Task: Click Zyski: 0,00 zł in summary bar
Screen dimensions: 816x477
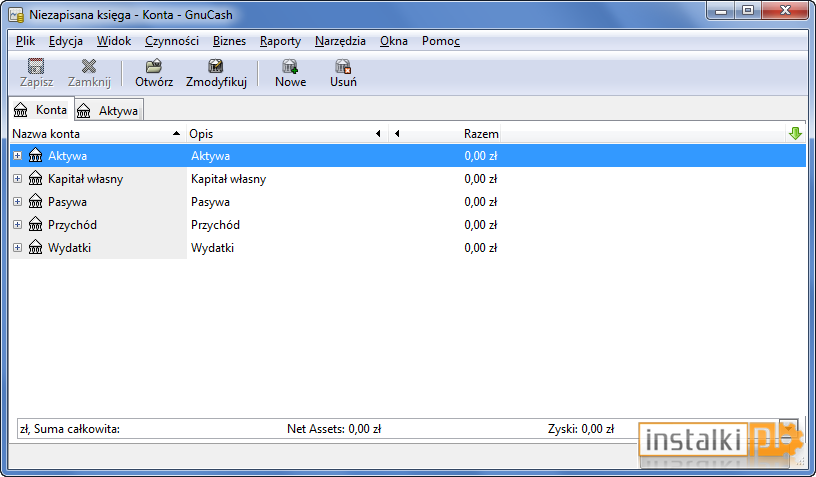Action: [581, 429]
